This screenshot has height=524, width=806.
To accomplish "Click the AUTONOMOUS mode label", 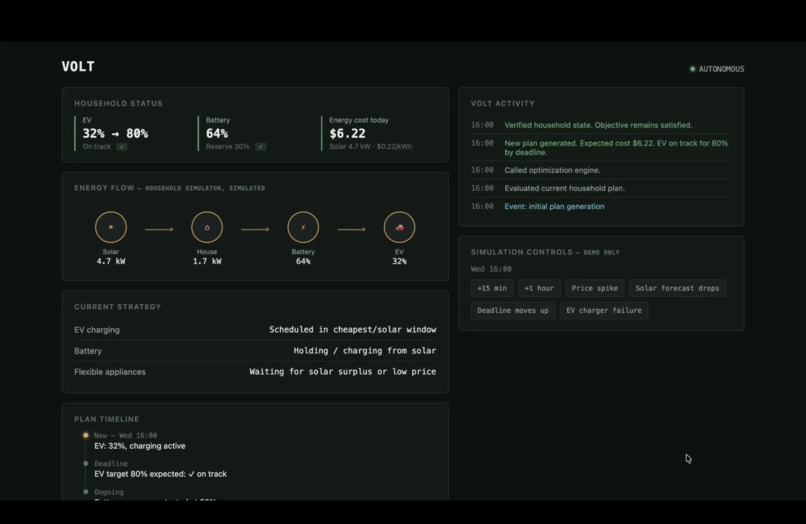I will [721, 69].
